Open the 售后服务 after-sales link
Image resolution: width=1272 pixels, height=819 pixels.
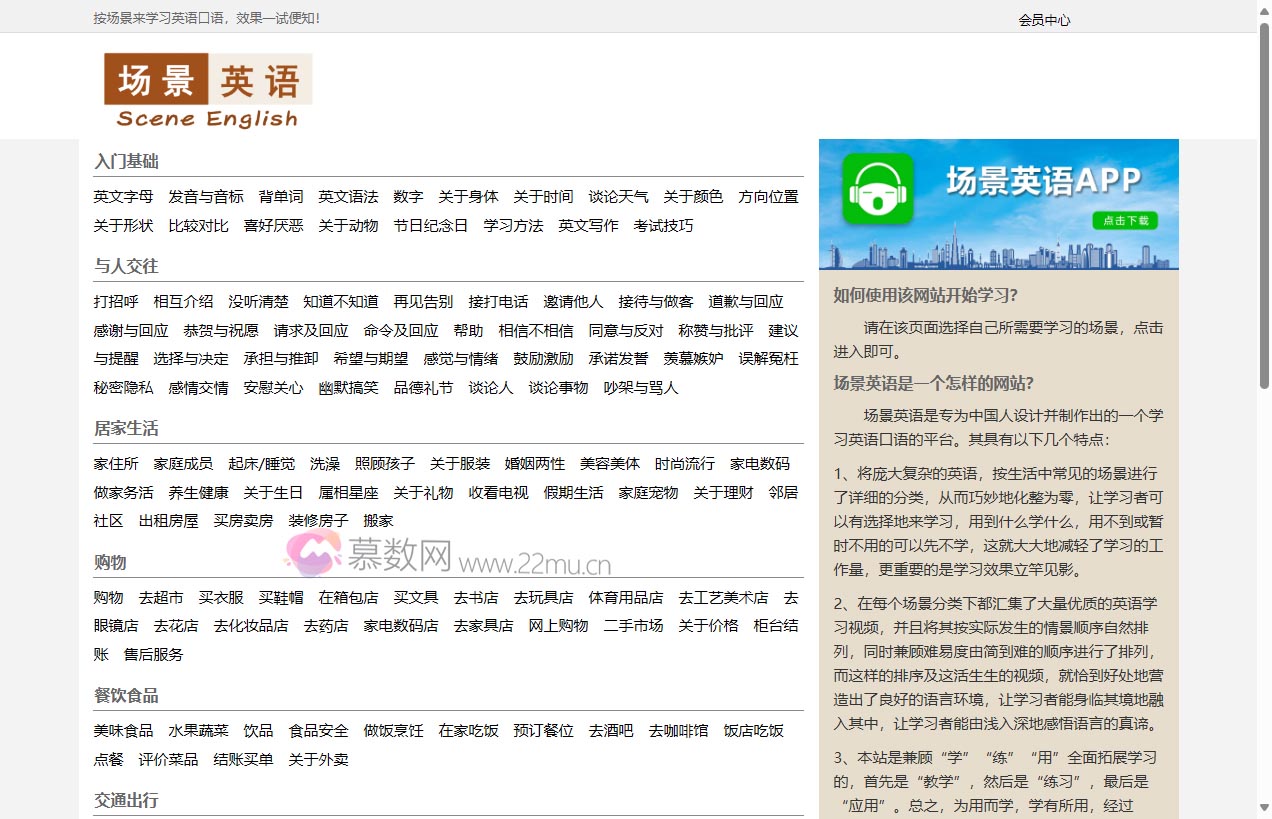pyautogui.click(x=153, y=655)
